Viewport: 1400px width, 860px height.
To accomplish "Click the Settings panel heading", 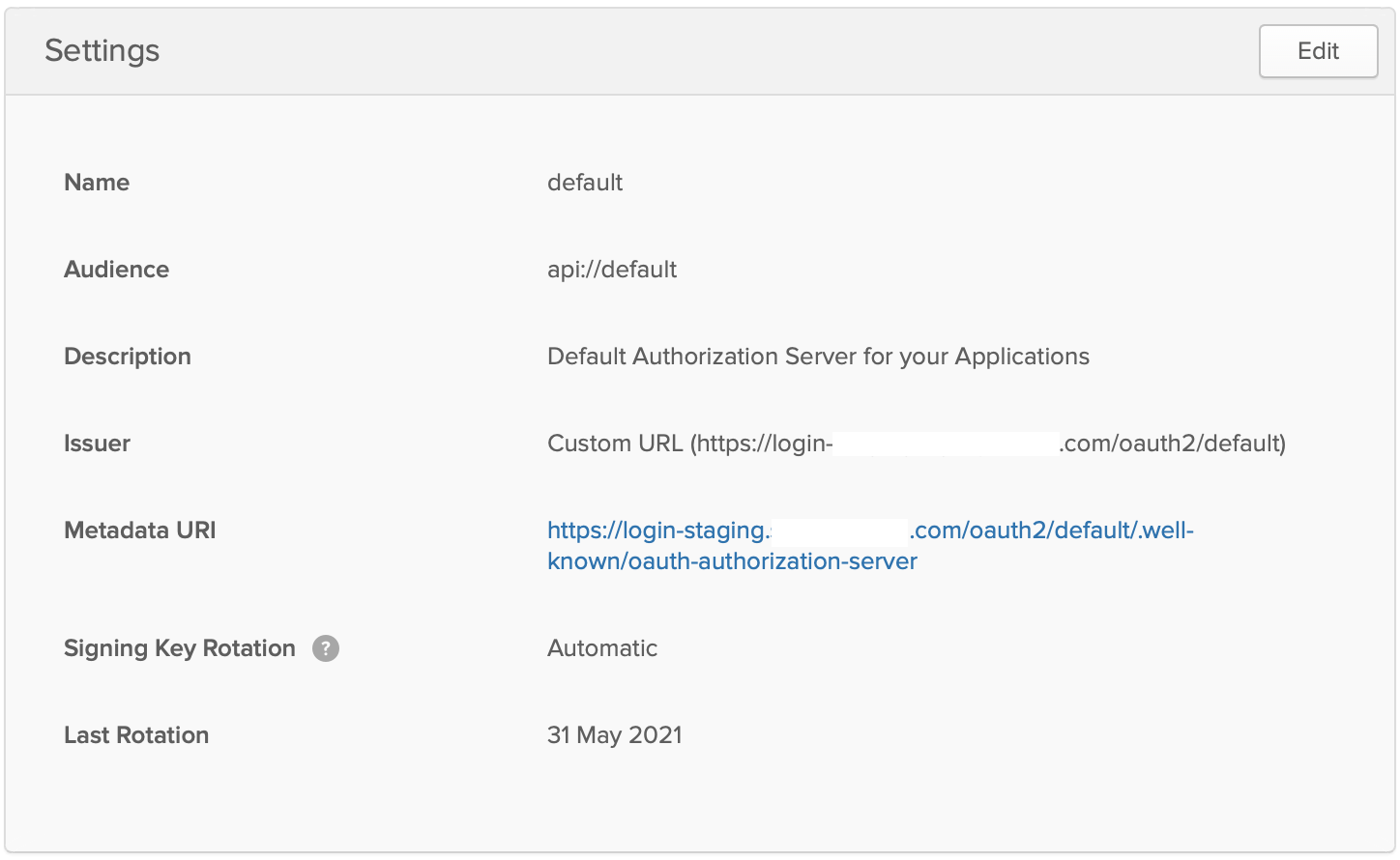I will [x=102, y=50].
